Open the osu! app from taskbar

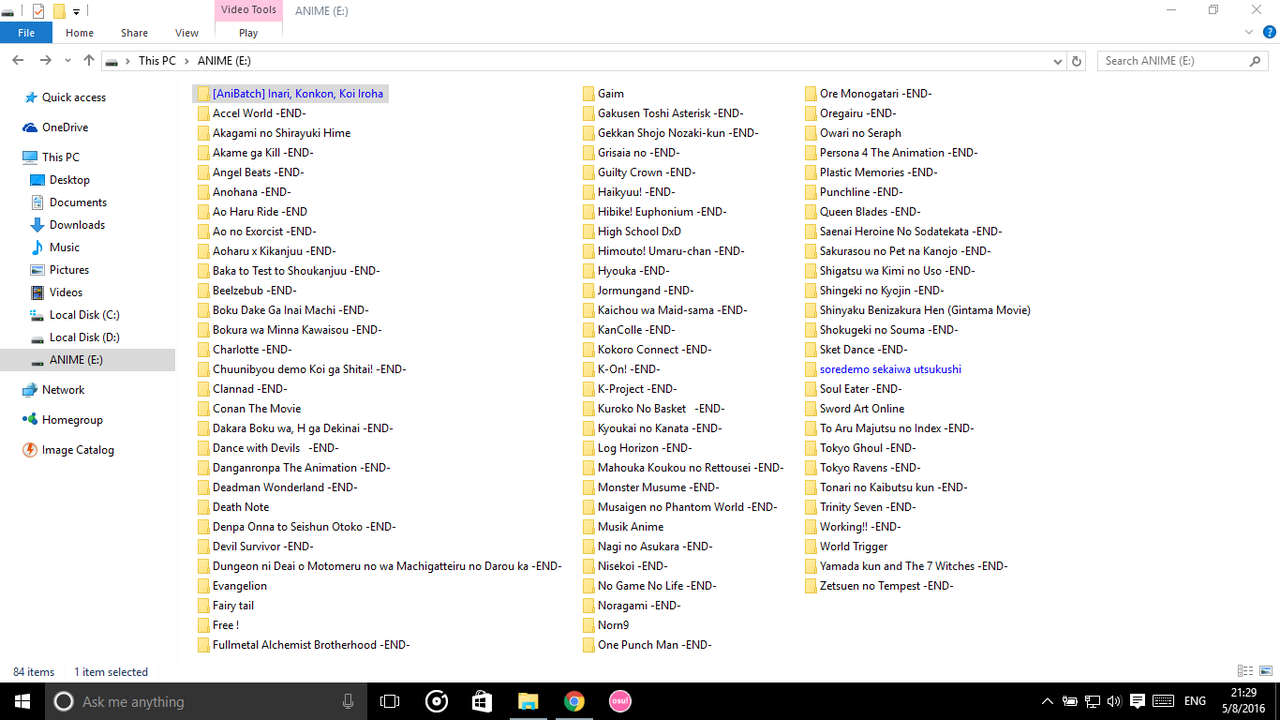point(619,701)
